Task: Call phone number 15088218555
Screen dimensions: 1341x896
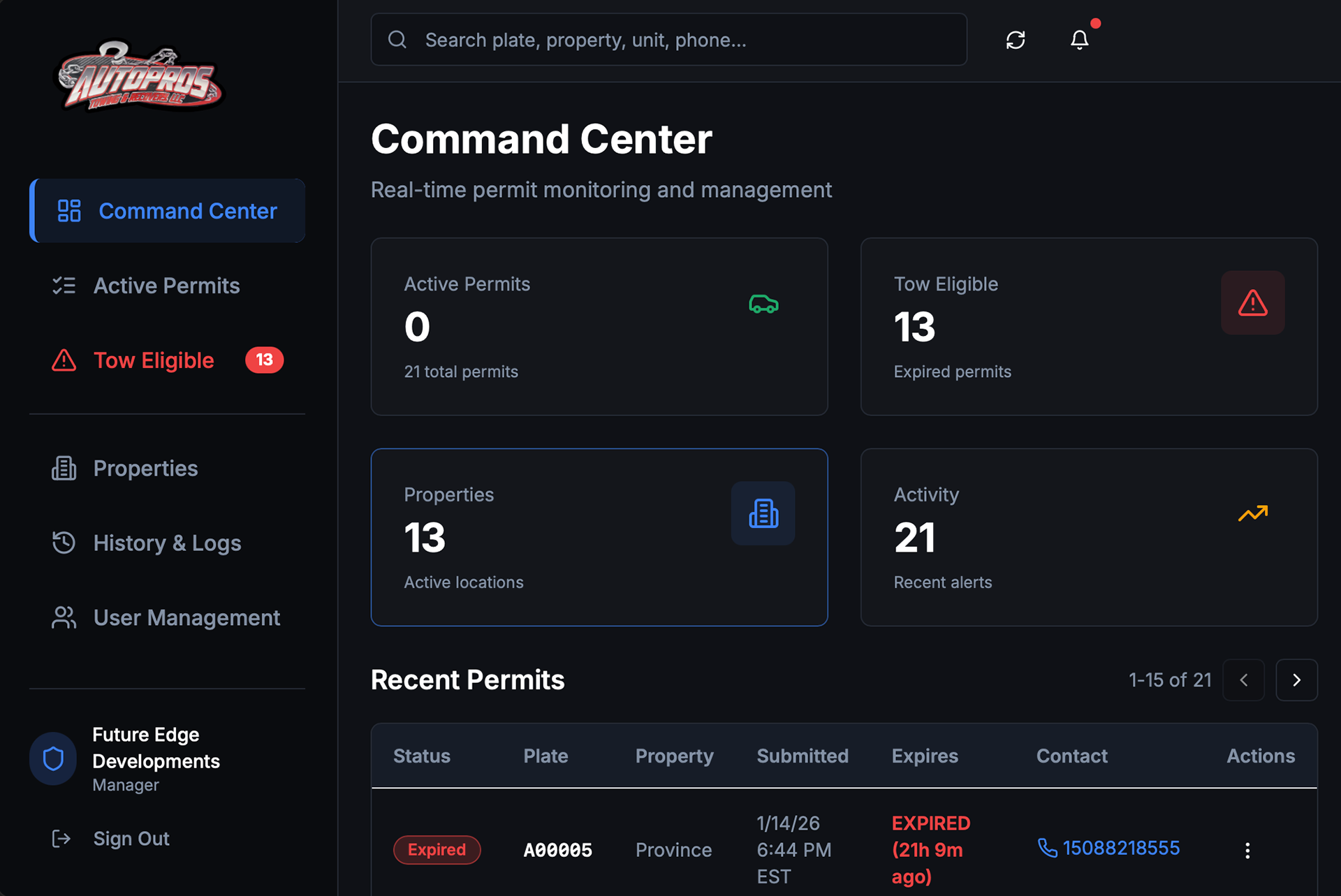Action: [x=1120, y=849]
